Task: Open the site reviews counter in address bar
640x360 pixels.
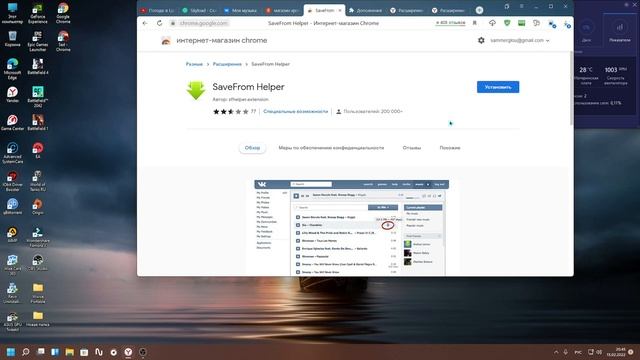Action: pyautogui.click(x=450, y=23)
